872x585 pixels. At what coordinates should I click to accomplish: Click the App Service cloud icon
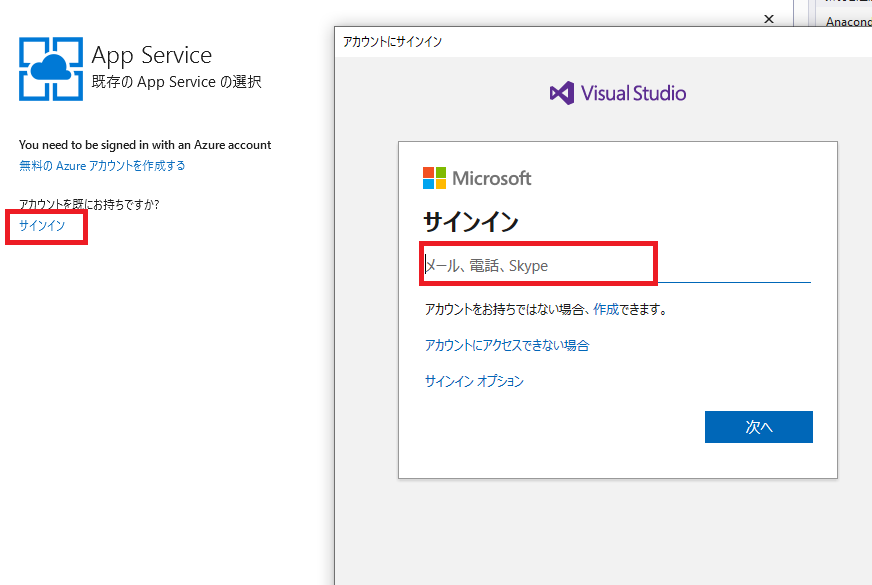click(51, 69)
